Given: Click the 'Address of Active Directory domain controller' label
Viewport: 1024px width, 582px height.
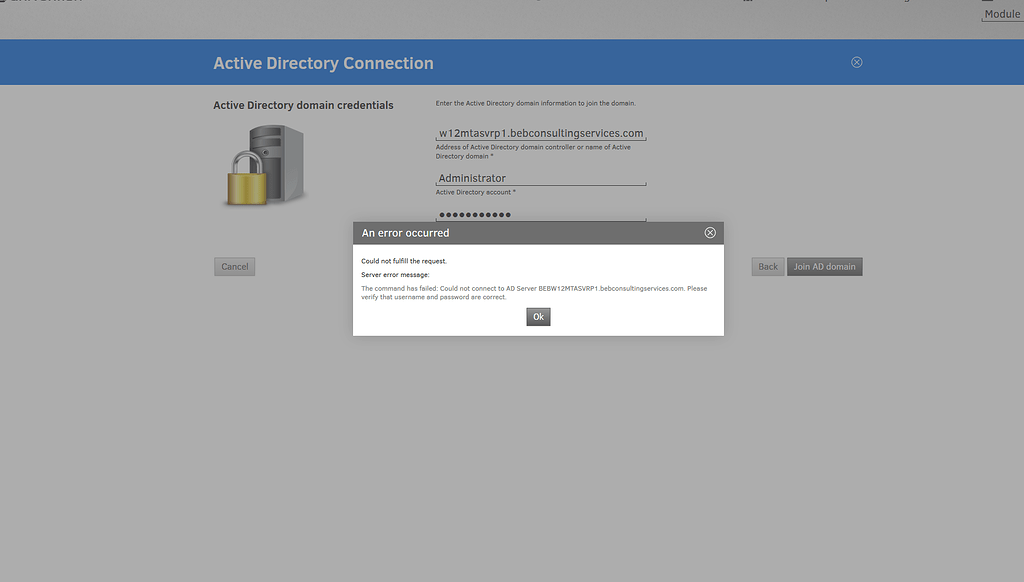Looking at the screenshot, I should tap(533, 152).
